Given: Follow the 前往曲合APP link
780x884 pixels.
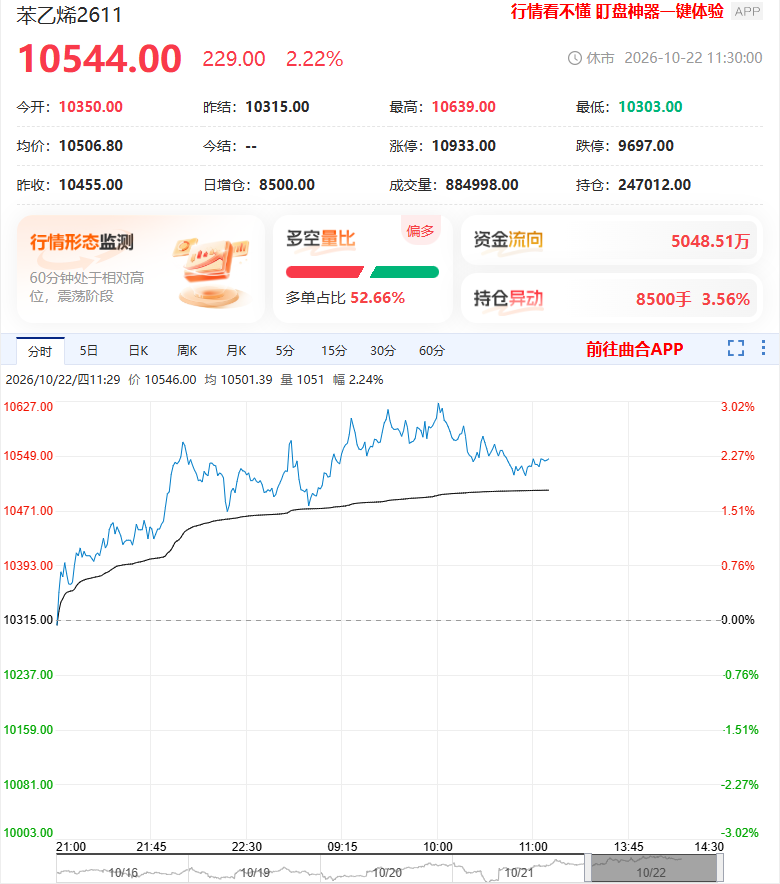Looking at the screenshot, I should pos(635,349).
